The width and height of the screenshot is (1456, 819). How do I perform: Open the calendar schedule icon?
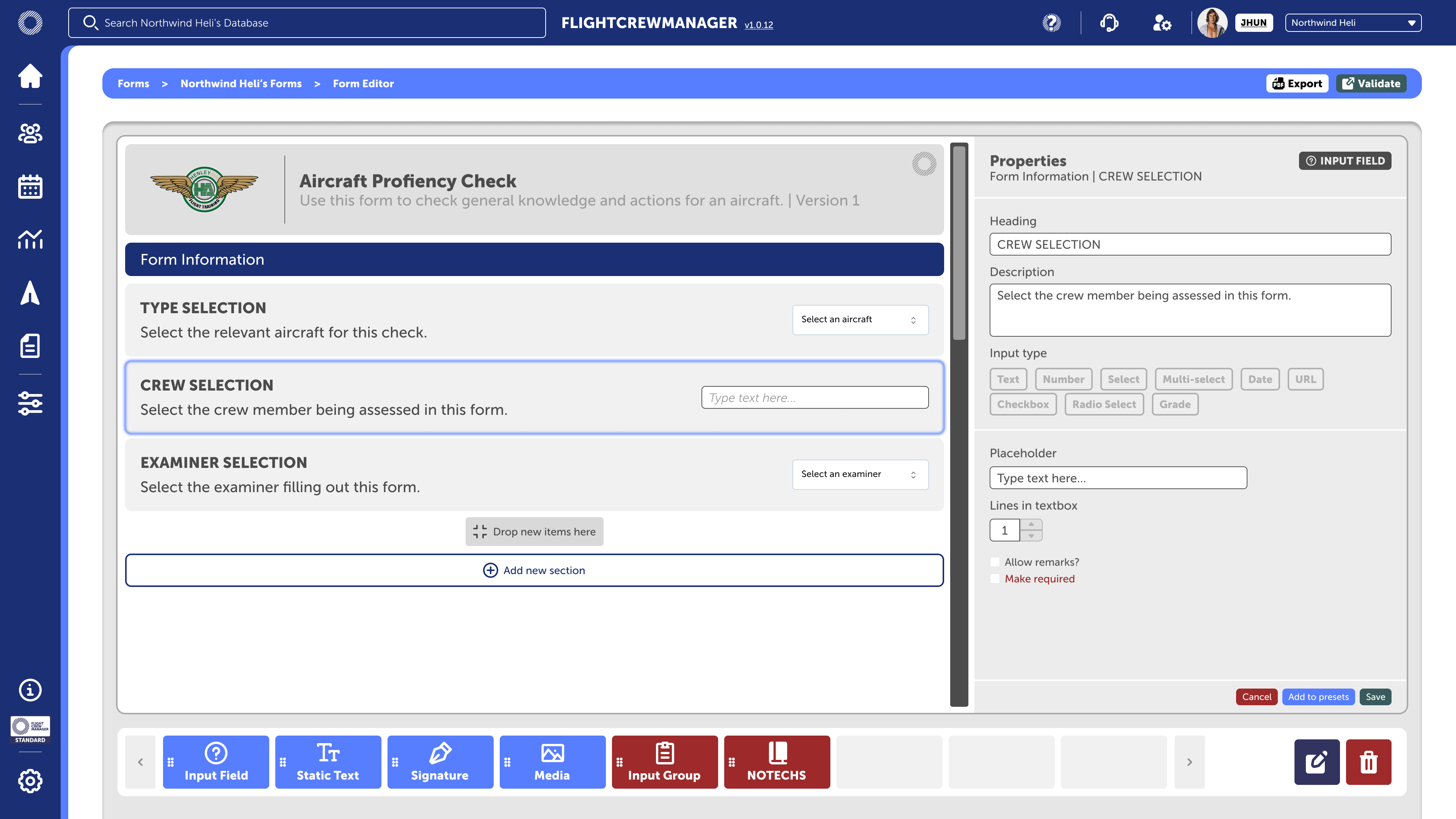tap(30, 187)
